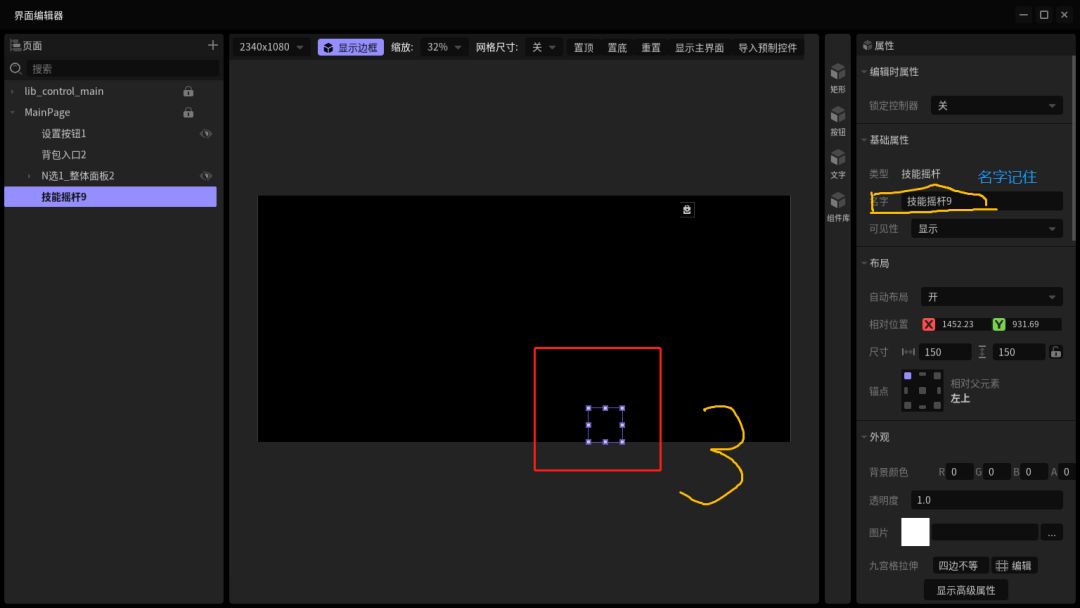
Task: Click the width size field 150
Action: click(x=945, y=352)
